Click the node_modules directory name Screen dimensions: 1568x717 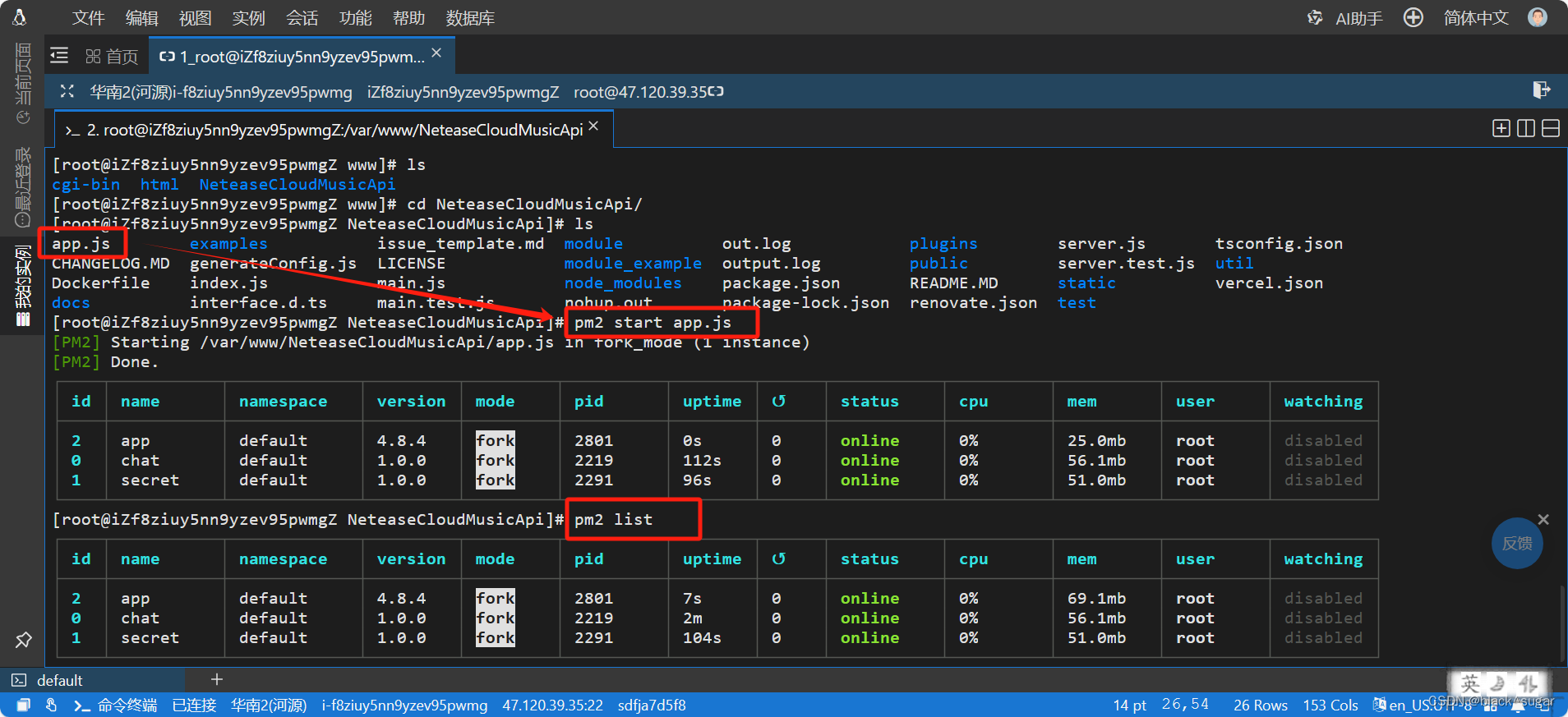point(623,283)
